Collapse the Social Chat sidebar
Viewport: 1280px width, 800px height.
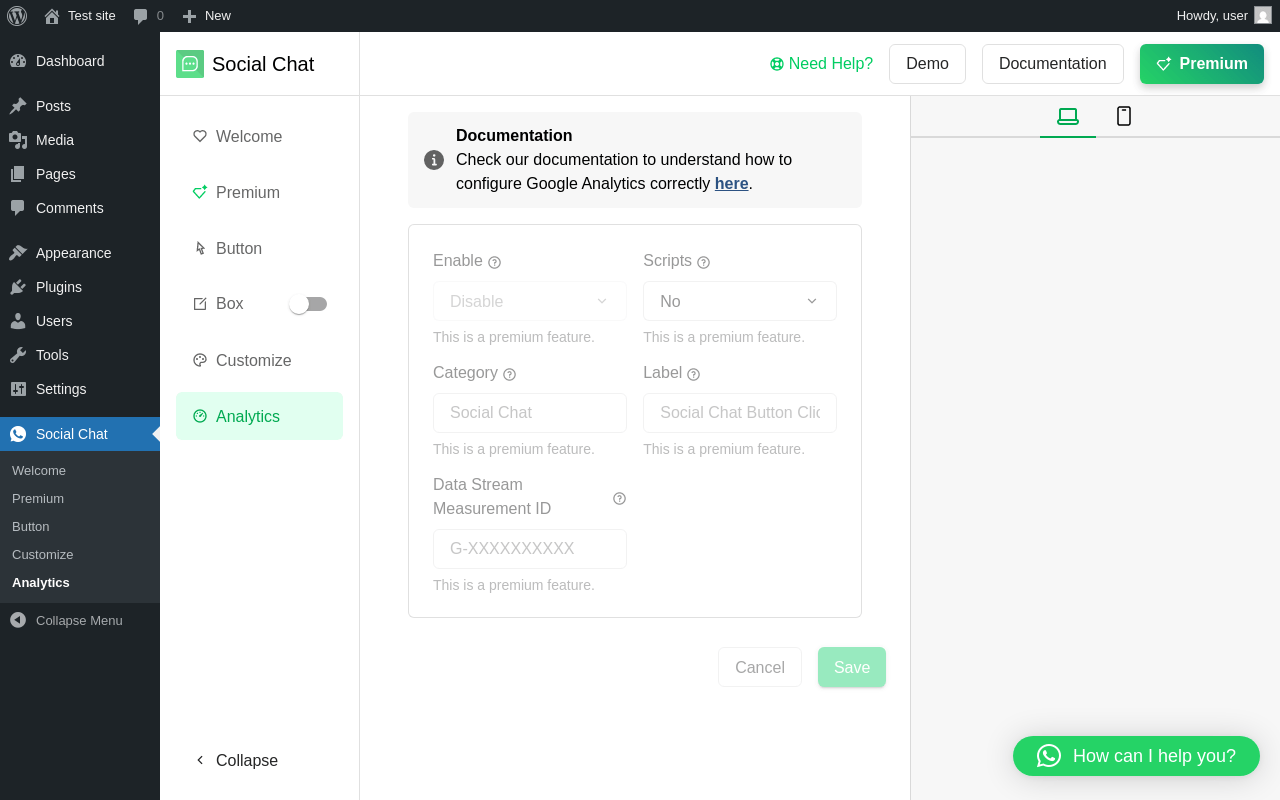click(x=236, y=760)
